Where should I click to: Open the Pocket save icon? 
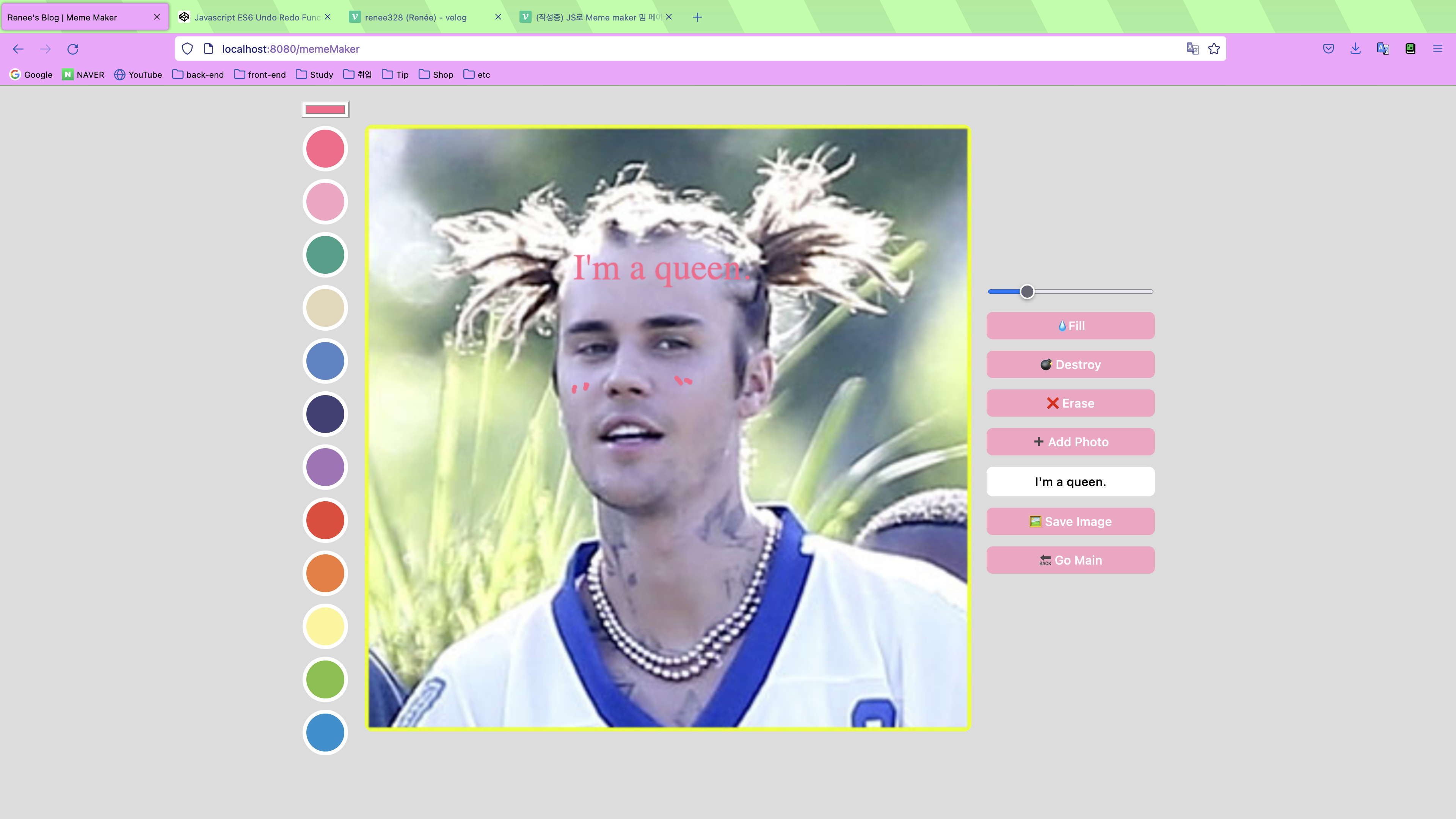pyautogui.click(x=1329, y=49)
